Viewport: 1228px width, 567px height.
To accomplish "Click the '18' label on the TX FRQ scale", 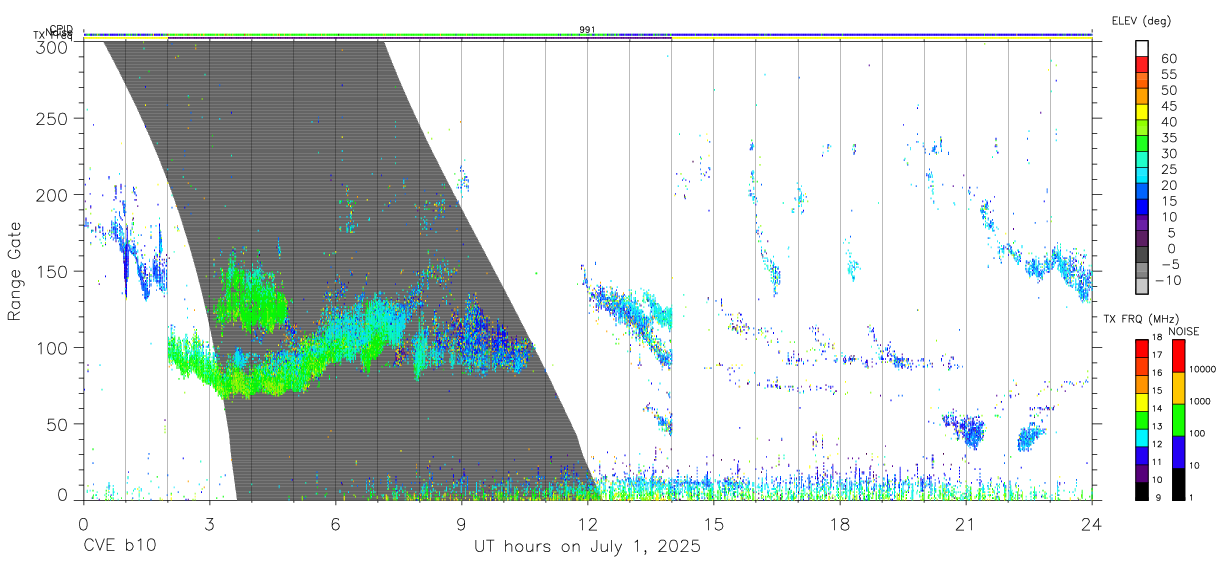I will [1156, 338].
